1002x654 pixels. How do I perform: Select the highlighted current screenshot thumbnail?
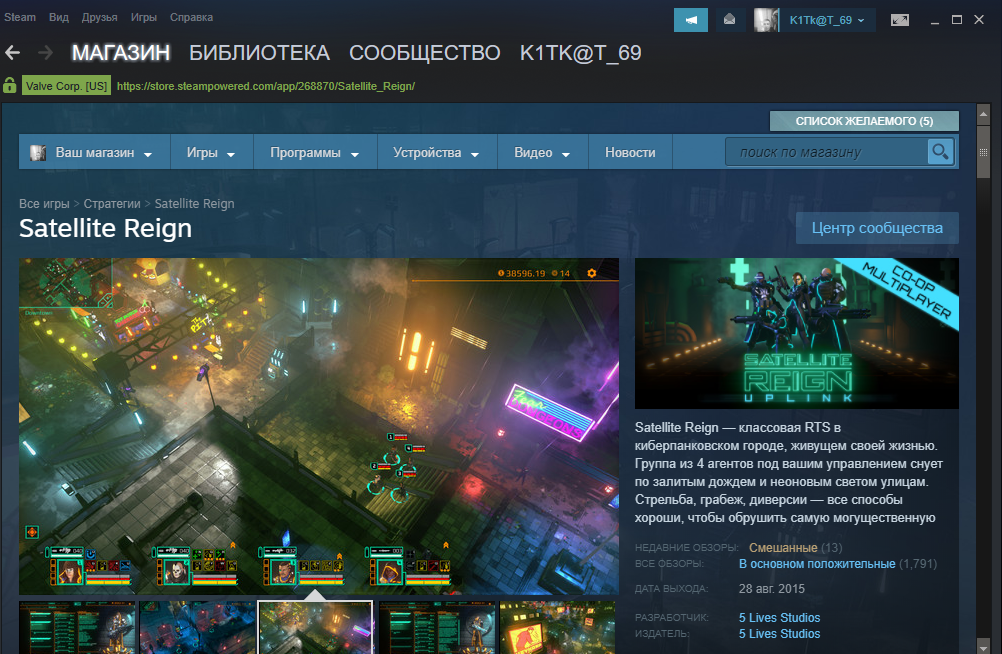coord(315,627)
